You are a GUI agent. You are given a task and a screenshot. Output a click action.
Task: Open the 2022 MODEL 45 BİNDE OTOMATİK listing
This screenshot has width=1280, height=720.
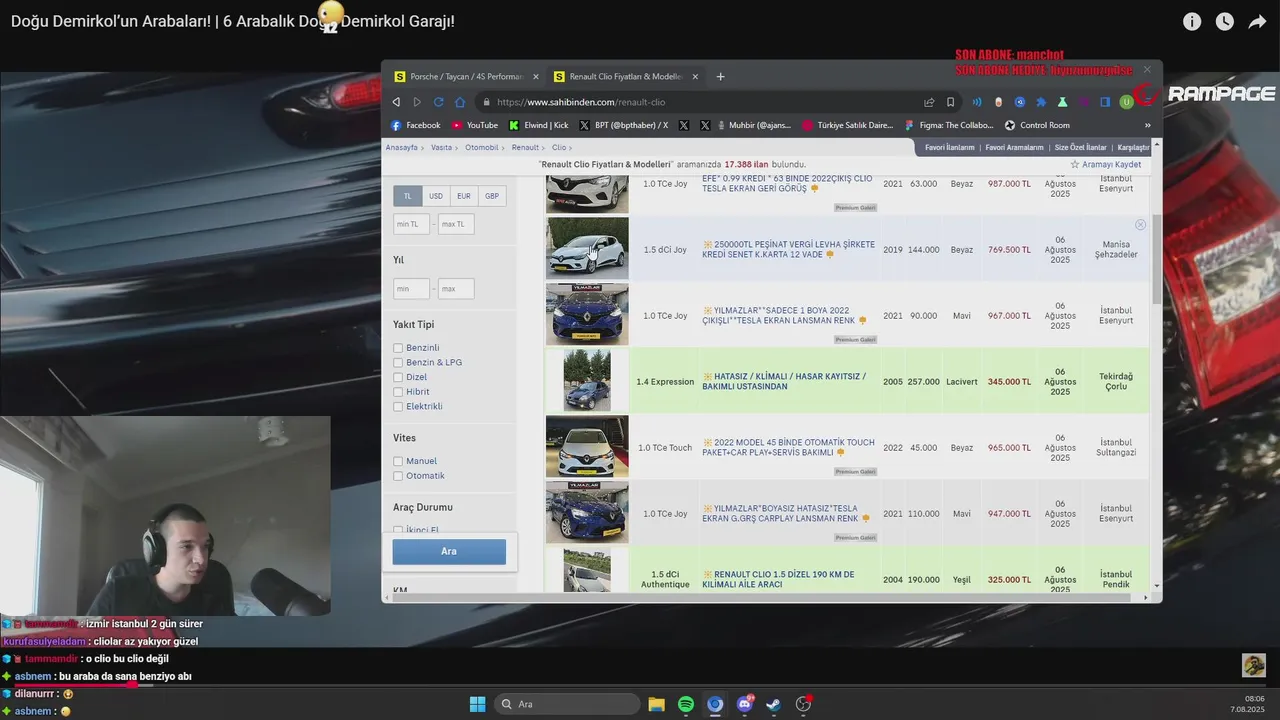click(788, 447)
